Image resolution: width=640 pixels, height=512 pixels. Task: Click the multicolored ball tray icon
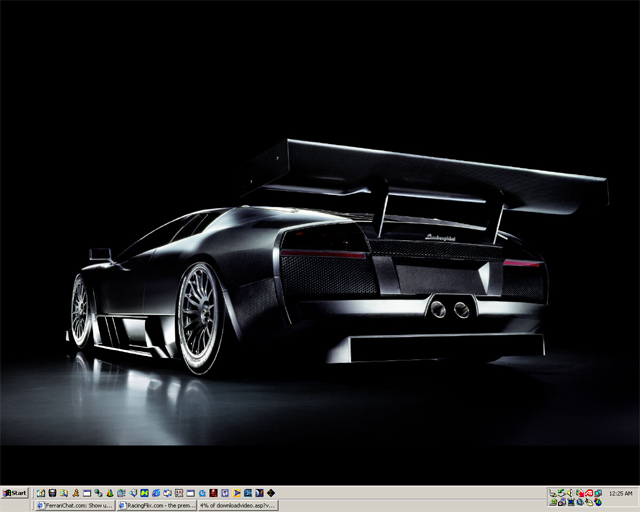(598, 502)
